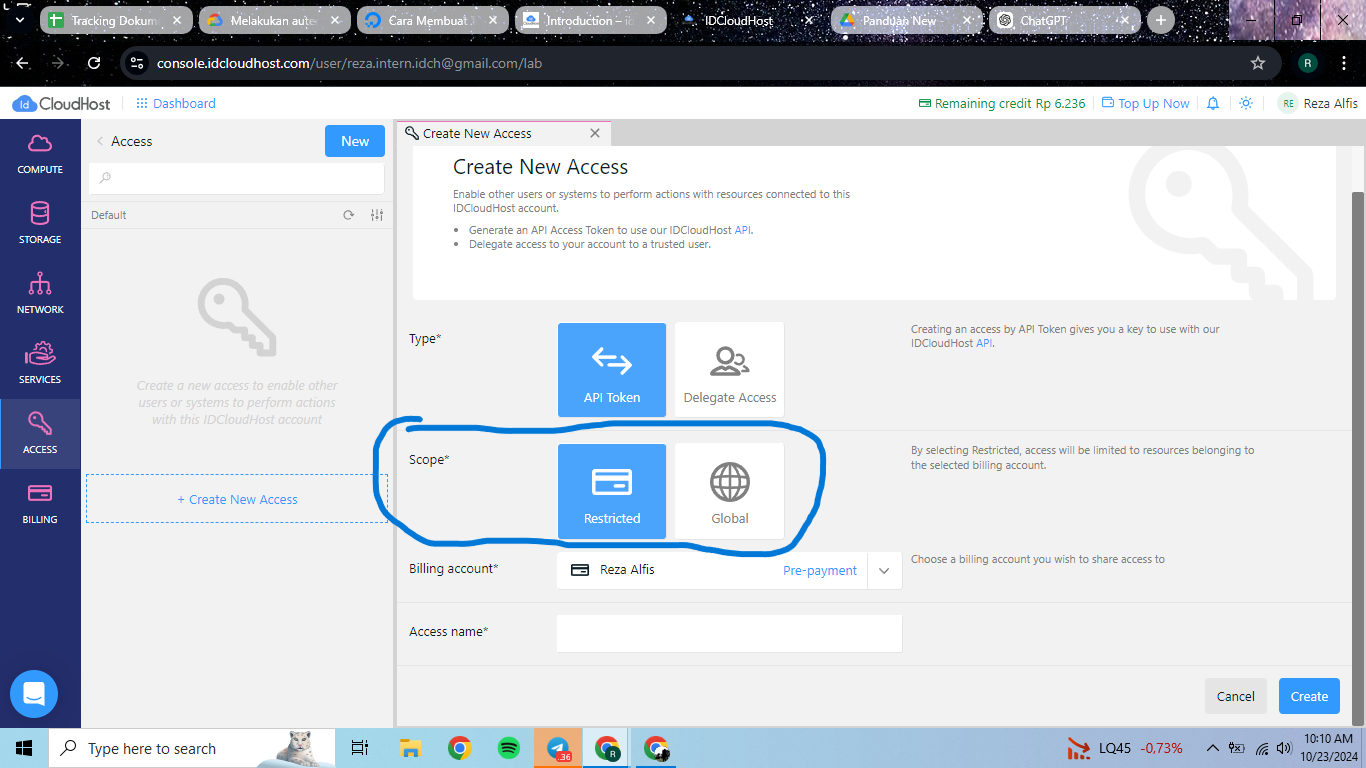The height and width of the screenshot is (768, 1366).
Task: Open the taskbar clock and date
Action: [1327, 748]
